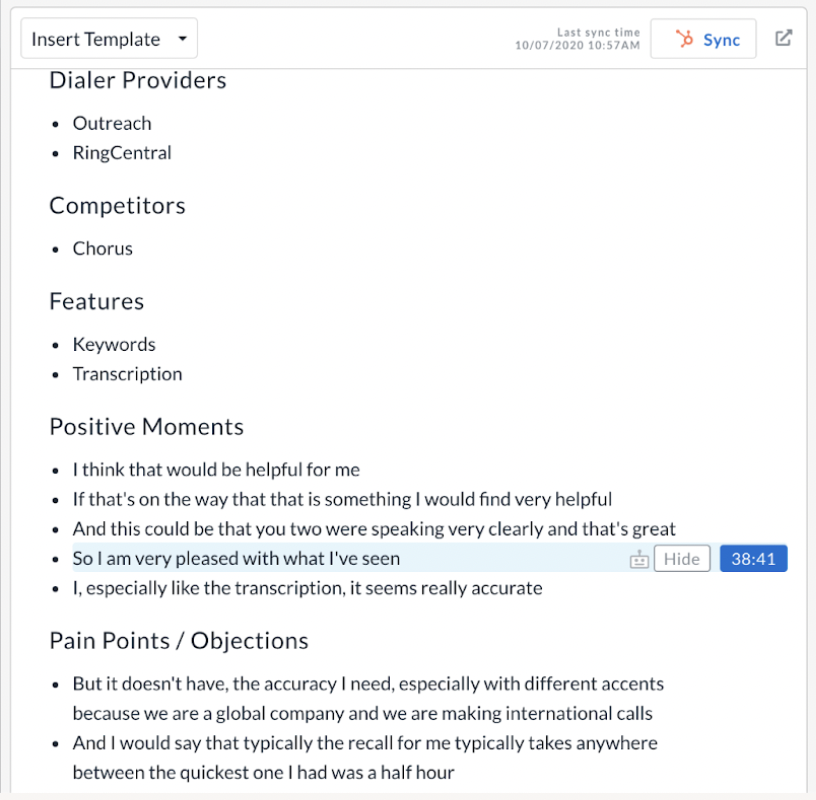Click 'So I am very pleased' line

pos(236,558)
